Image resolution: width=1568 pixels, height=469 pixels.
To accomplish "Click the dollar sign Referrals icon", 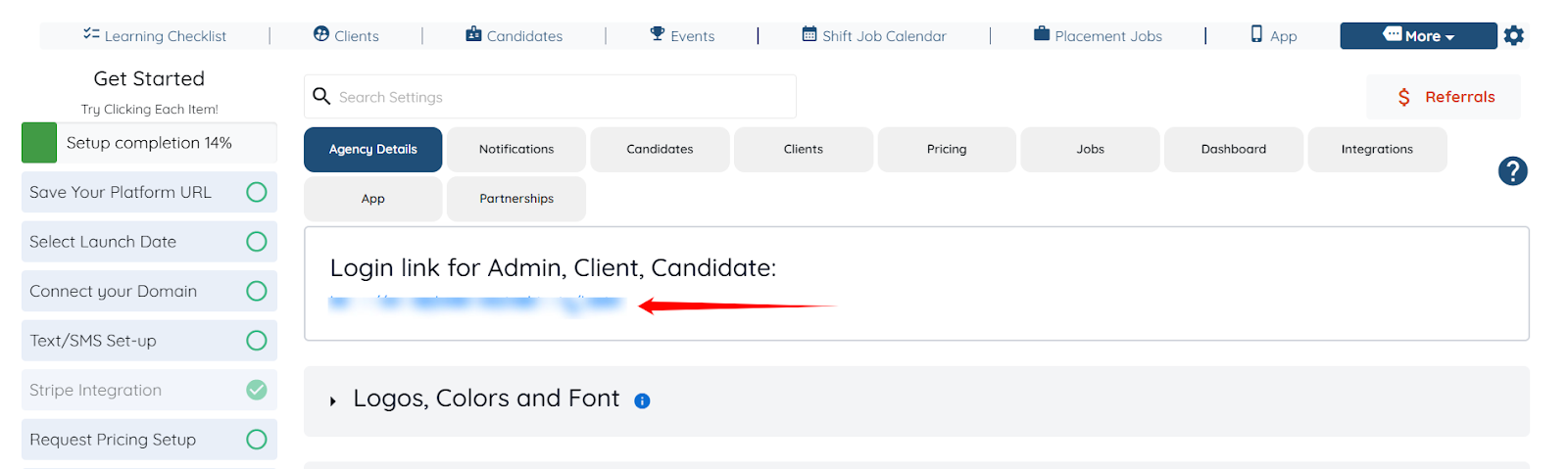I will [1404, 97].
